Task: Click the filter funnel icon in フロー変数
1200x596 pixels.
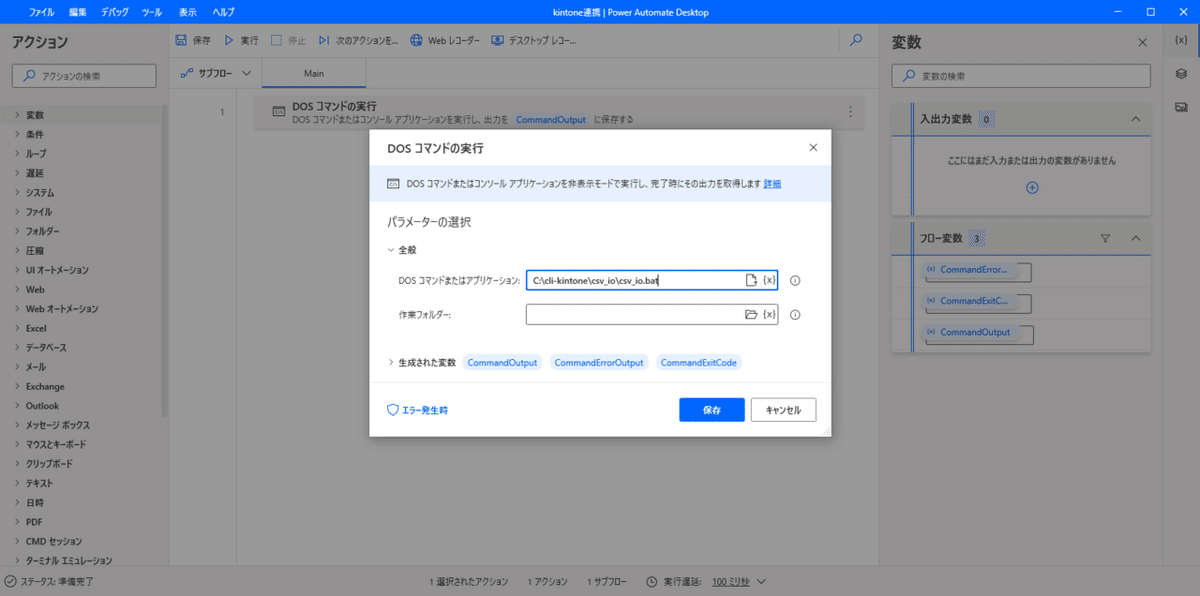Action: pyautogui.click(x=1105, y=238)
